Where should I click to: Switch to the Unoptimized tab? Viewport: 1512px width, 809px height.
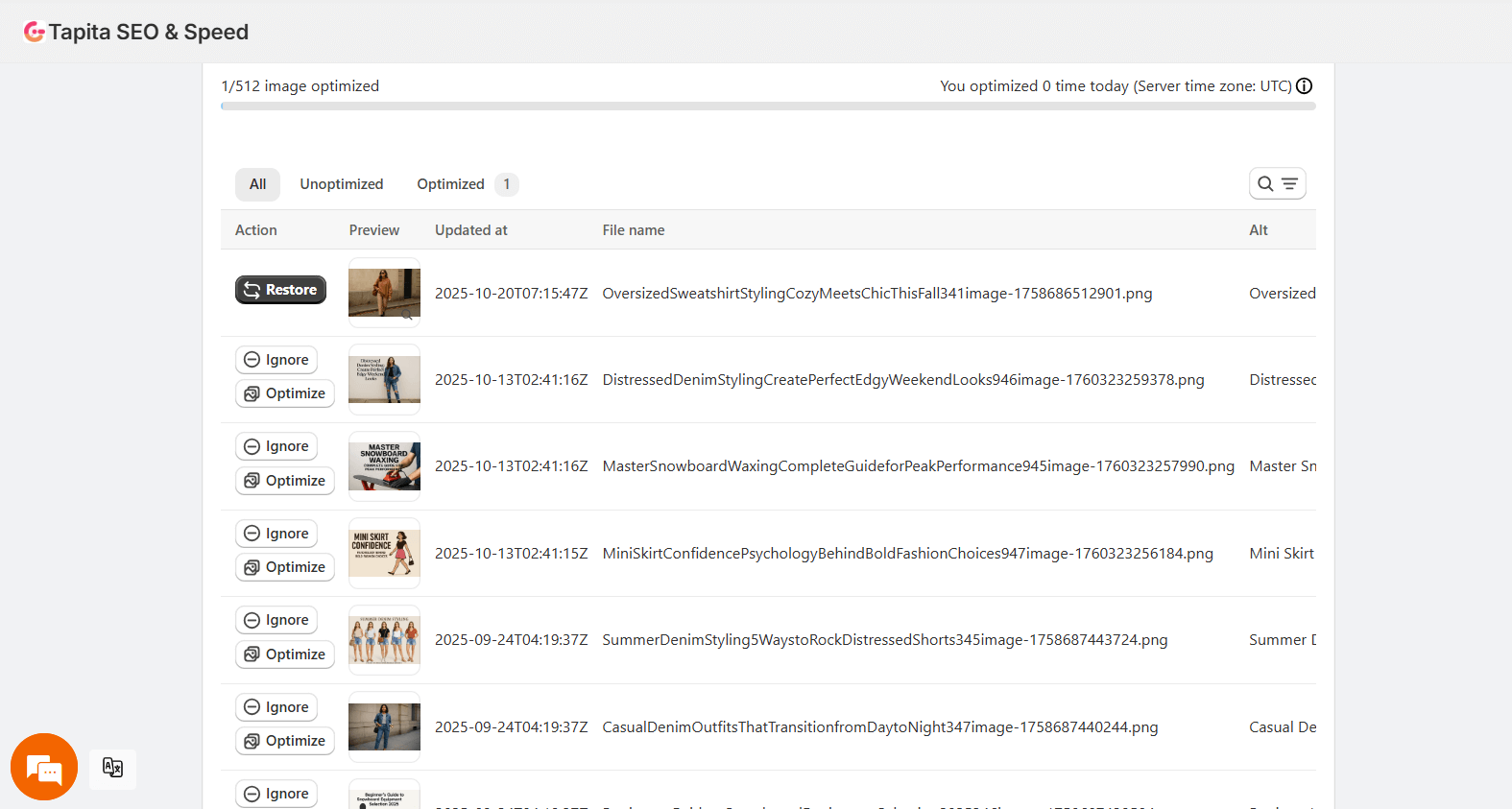341,184
